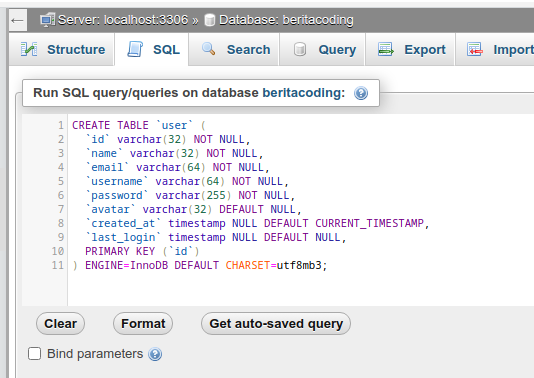Open the Query tab

pyautogui.click(x=322, y=49)
